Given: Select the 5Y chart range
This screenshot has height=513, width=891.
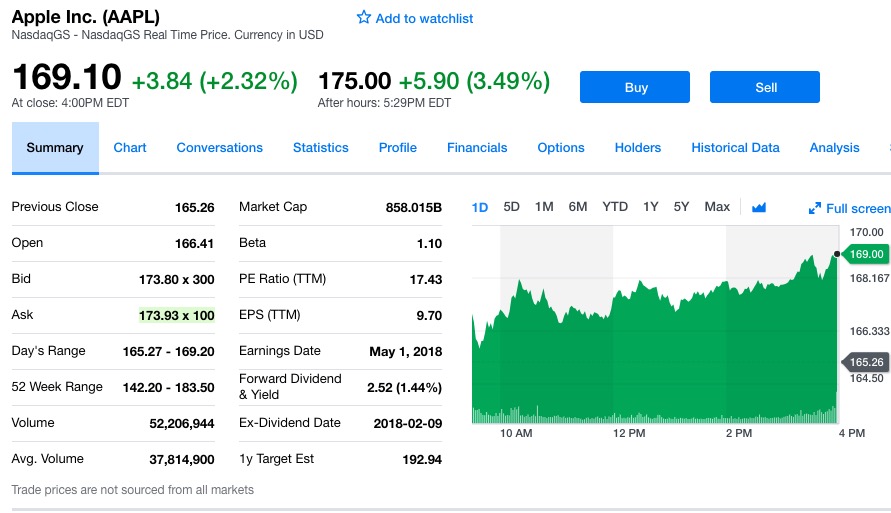Looking at the screenshot, I should coord(681,207).
